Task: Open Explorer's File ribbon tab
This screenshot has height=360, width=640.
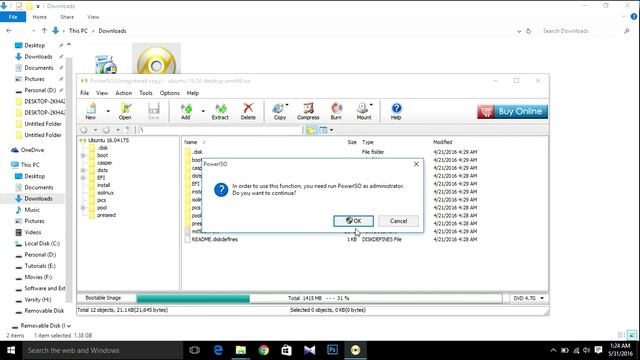Action: click(x=13, y=17)
